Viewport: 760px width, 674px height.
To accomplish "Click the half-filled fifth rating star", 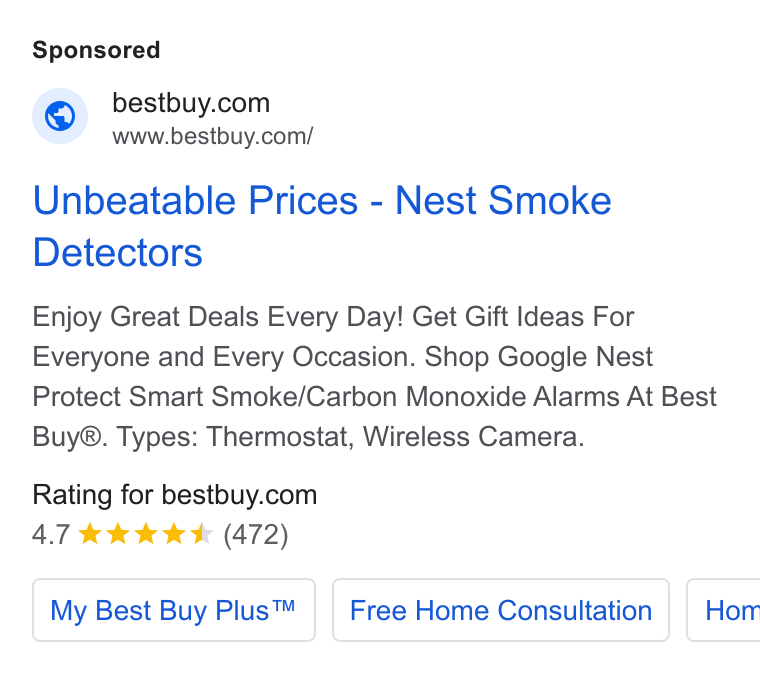I will [201, 534].
